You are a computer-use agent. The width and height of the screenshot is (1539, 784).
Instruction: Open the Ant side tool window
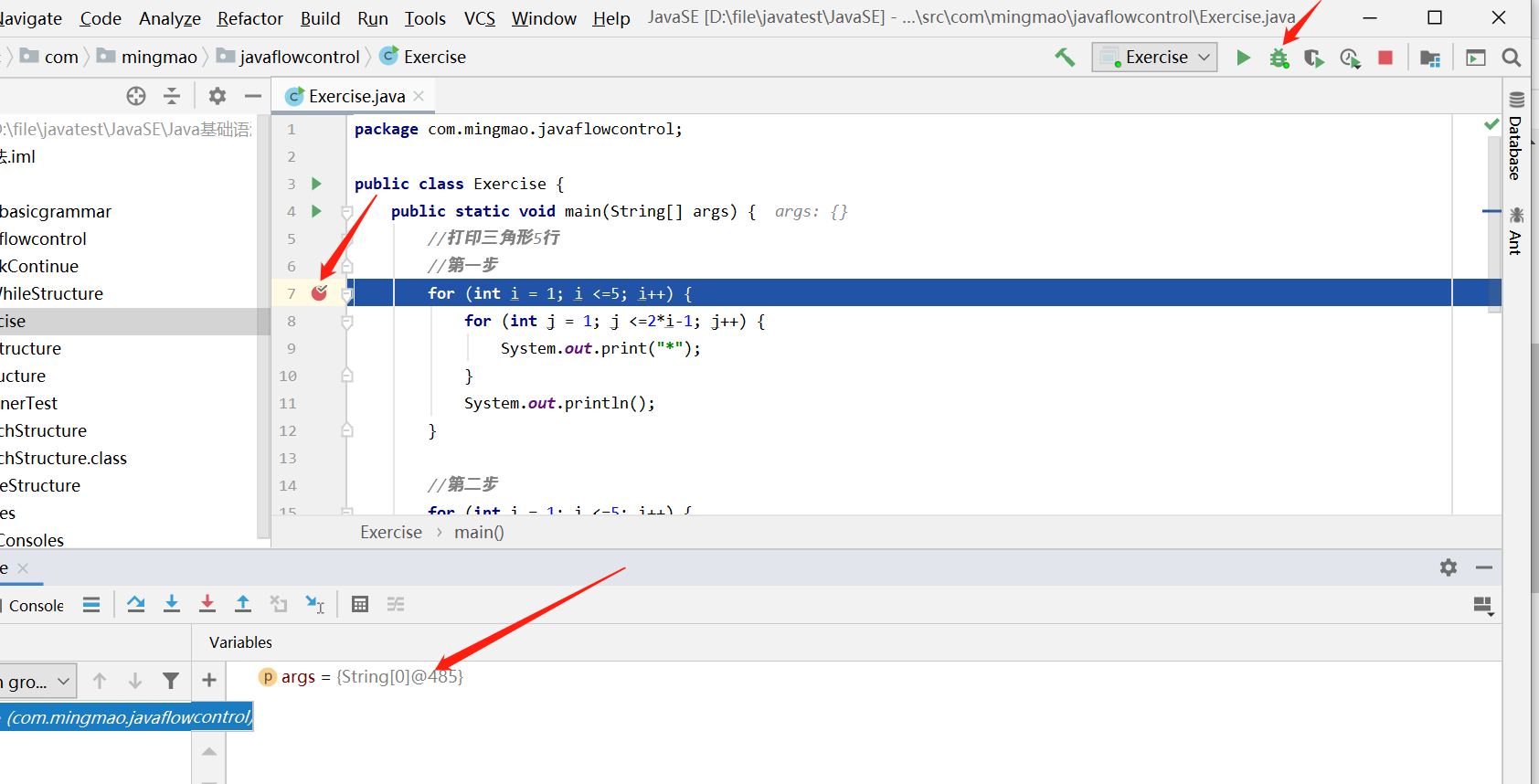[x=1516, y=231]
